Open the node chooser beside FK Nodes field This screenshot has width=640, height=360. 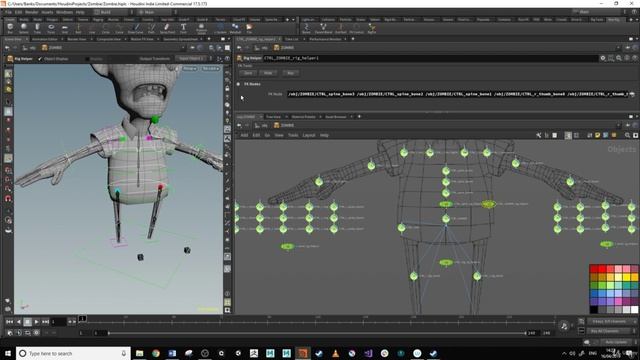coord(632,94)
